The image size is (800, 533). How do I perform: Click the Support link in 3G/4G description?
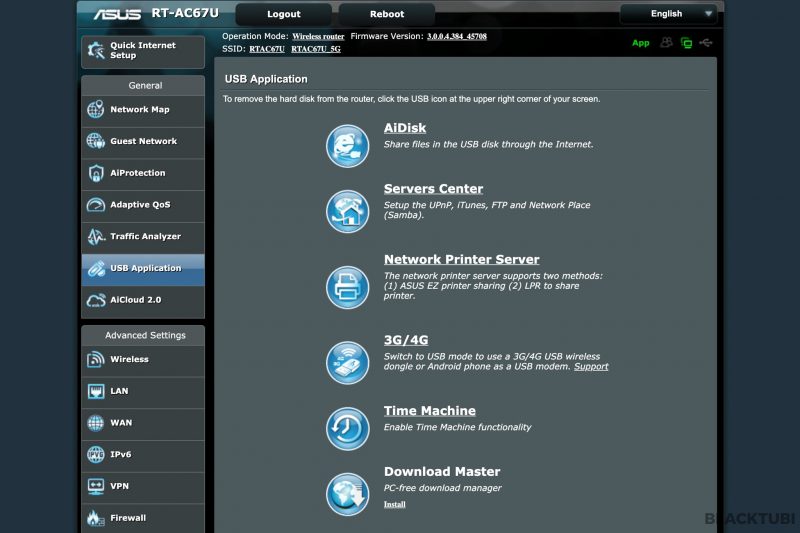pos(591,367)
